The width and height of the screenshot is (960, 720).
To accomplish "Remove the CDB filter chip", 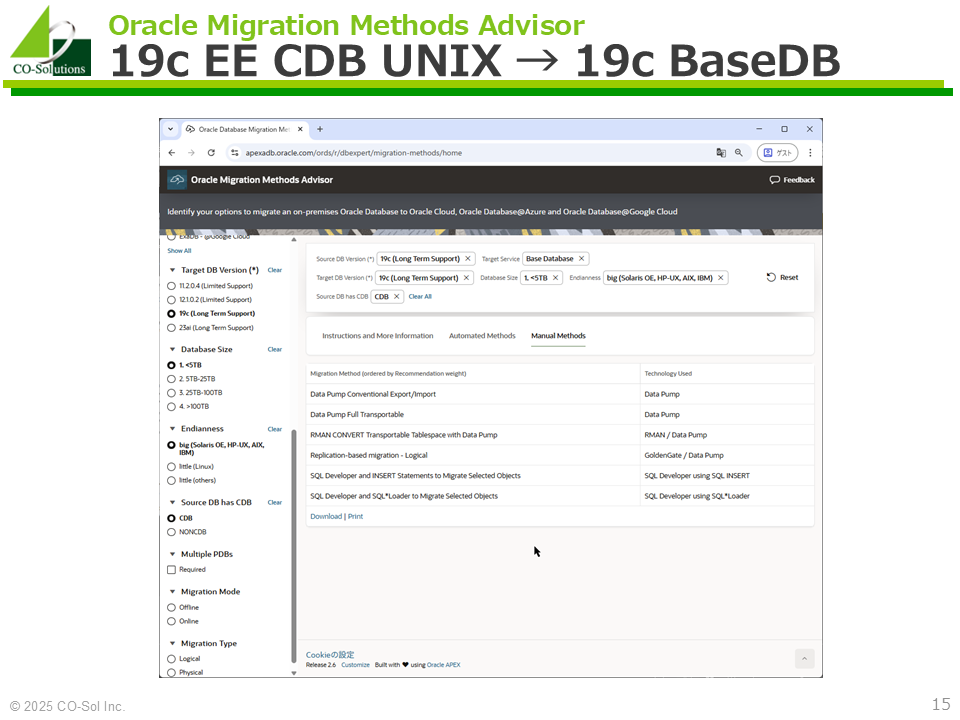I will pos(396,297).
